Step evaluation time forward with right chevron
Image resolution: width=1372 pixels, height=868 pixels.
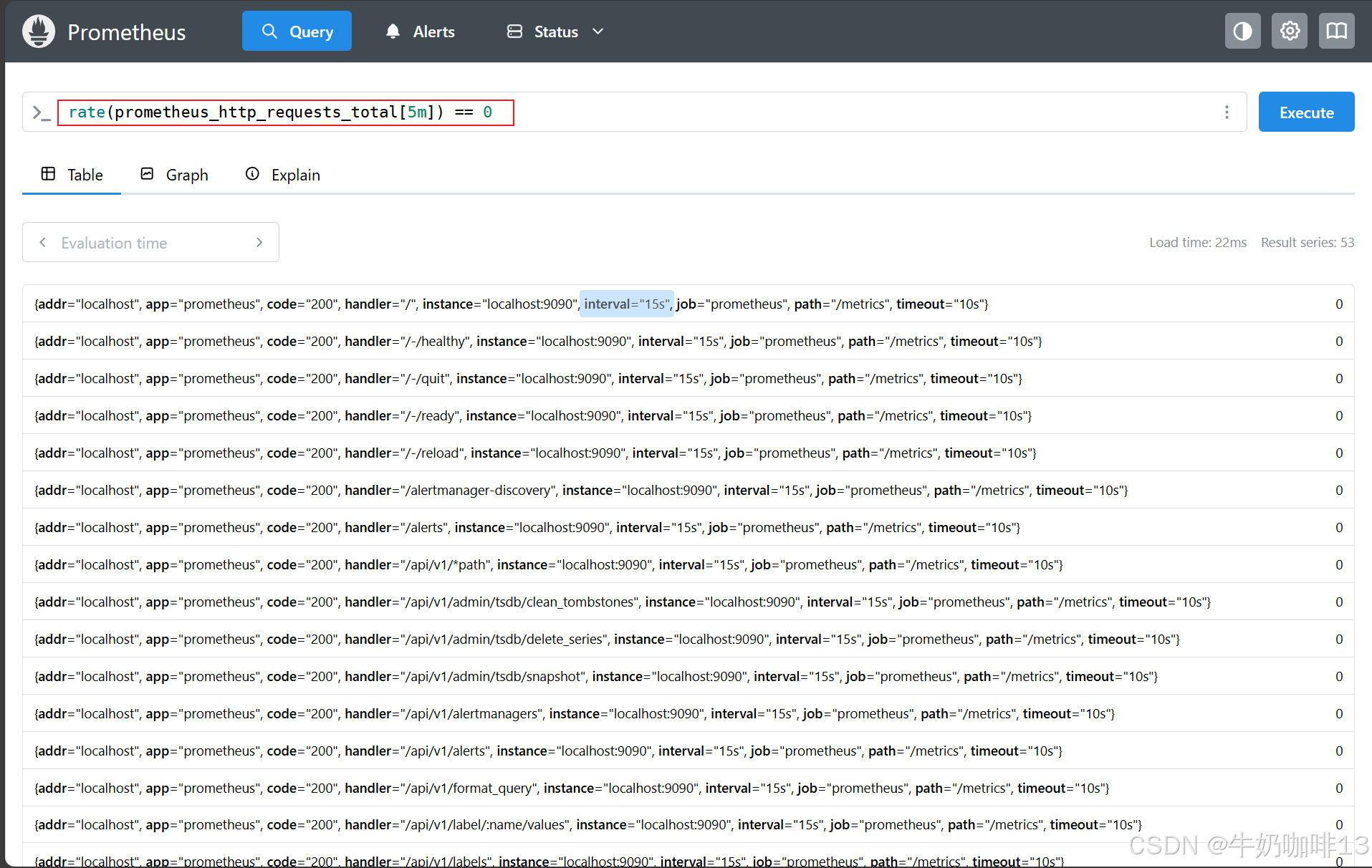[259, 242]
